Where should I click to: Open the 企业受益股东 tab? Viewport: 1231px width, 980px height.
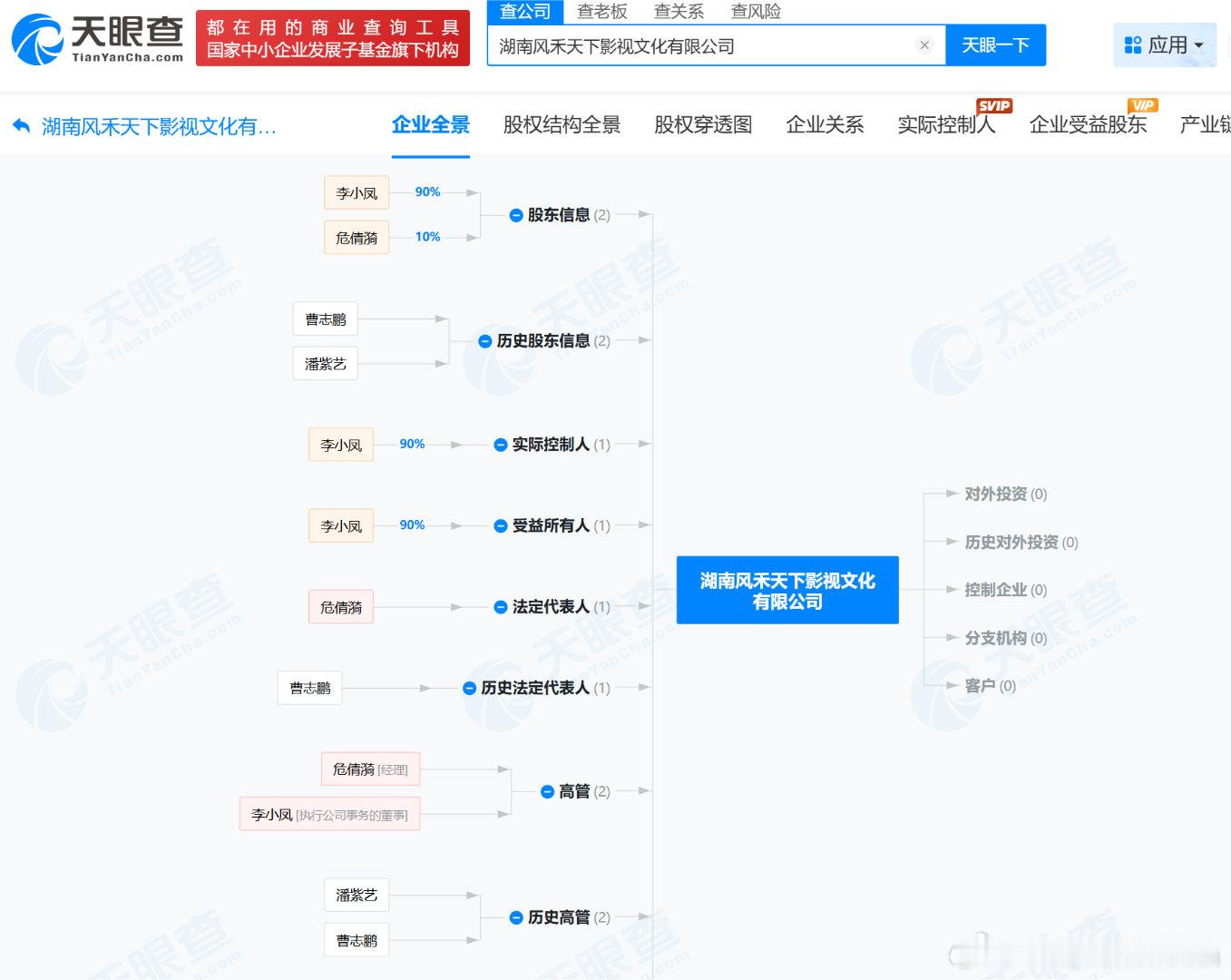(x=1089, y=125)
